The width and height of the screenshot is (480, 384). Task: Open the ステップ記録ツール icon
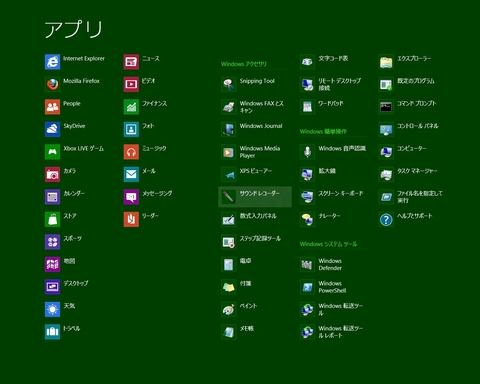229,242
